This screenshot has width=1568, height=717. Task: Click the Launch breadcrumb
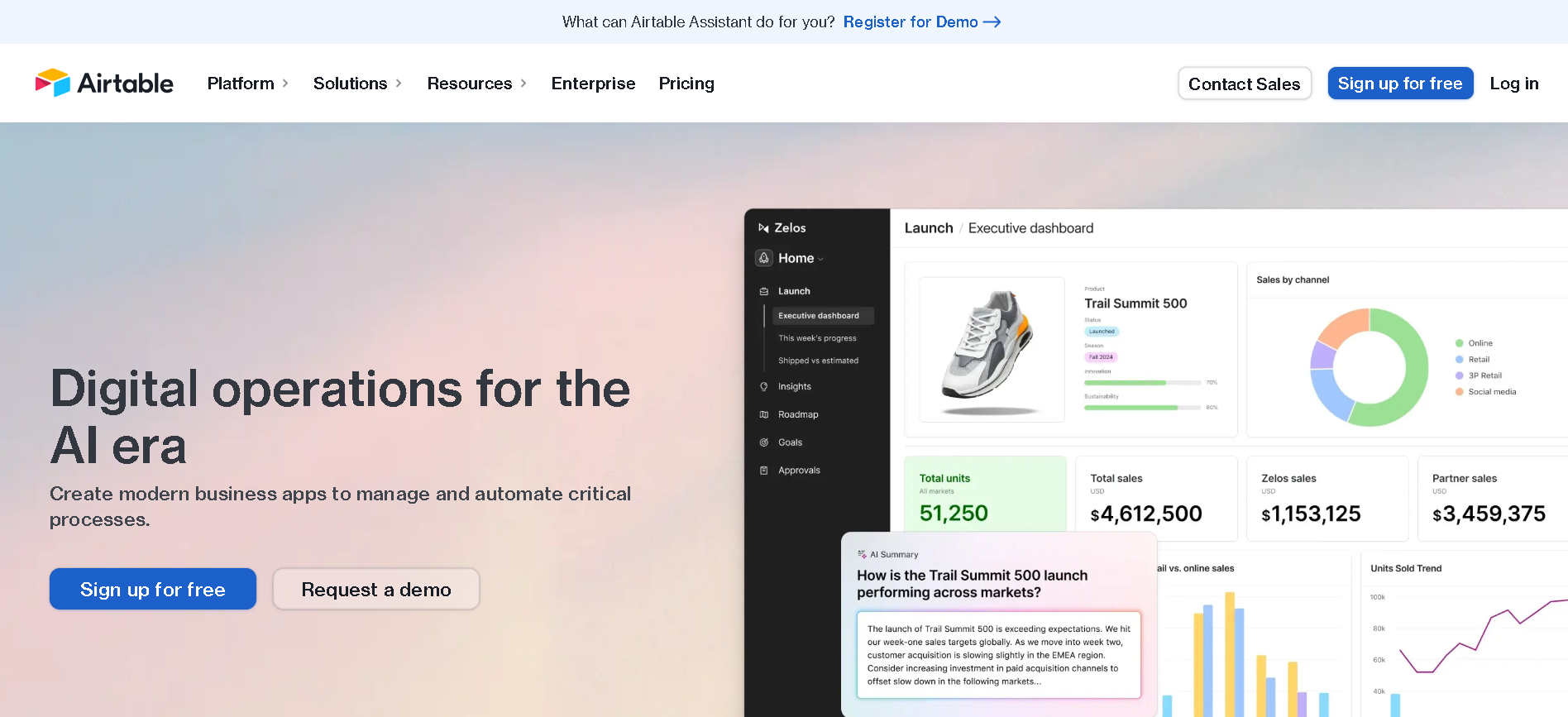pyautogui.click(x=929, y=228)
